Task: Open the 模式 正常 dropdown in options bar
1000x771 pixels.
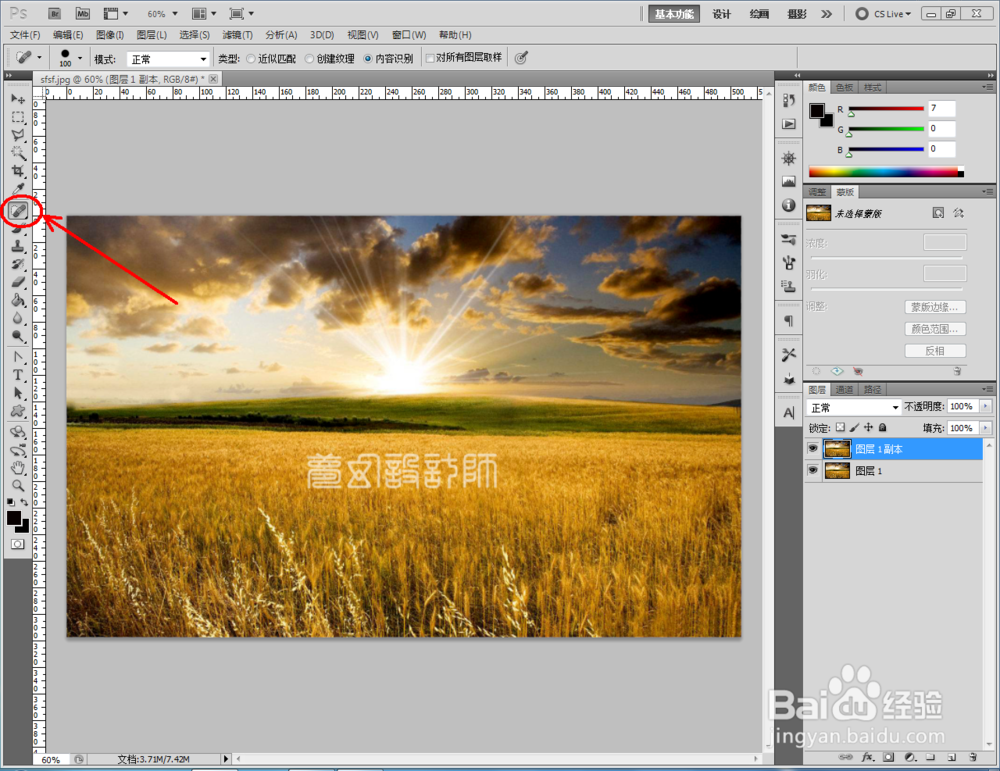Action: click(168, 59)
